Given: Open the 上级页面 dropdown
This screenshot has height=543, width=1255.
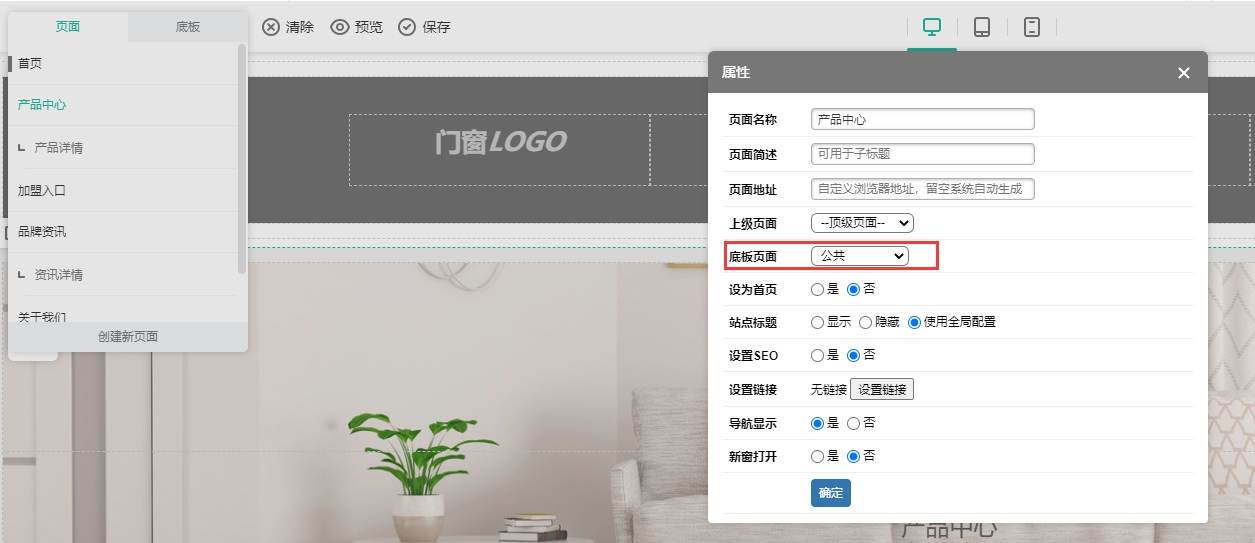Looking at the screenshot, I should tap(862, 223).
